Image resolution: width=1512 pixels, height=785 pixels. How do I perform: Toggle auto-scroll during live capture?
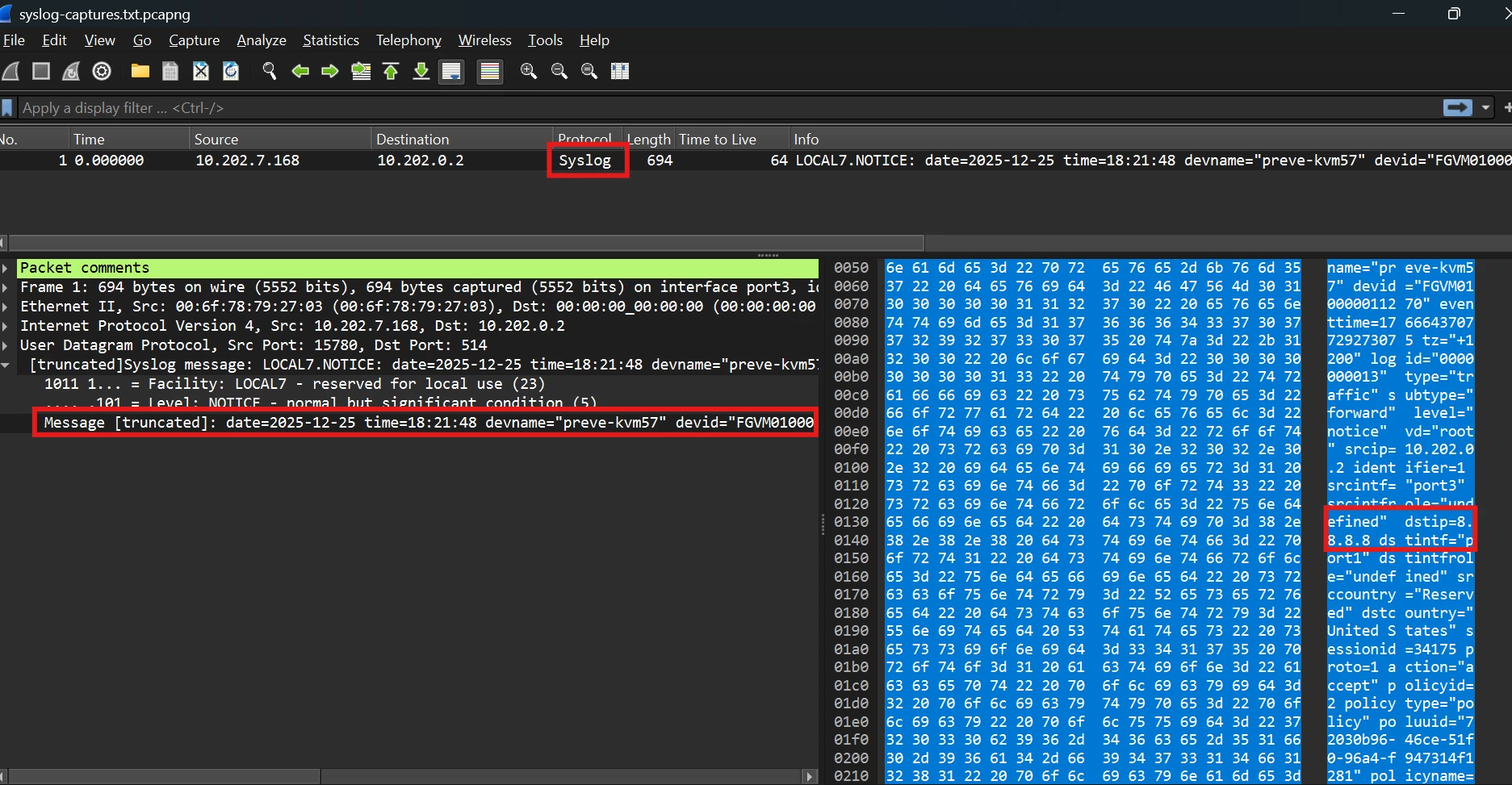(451, 71)
